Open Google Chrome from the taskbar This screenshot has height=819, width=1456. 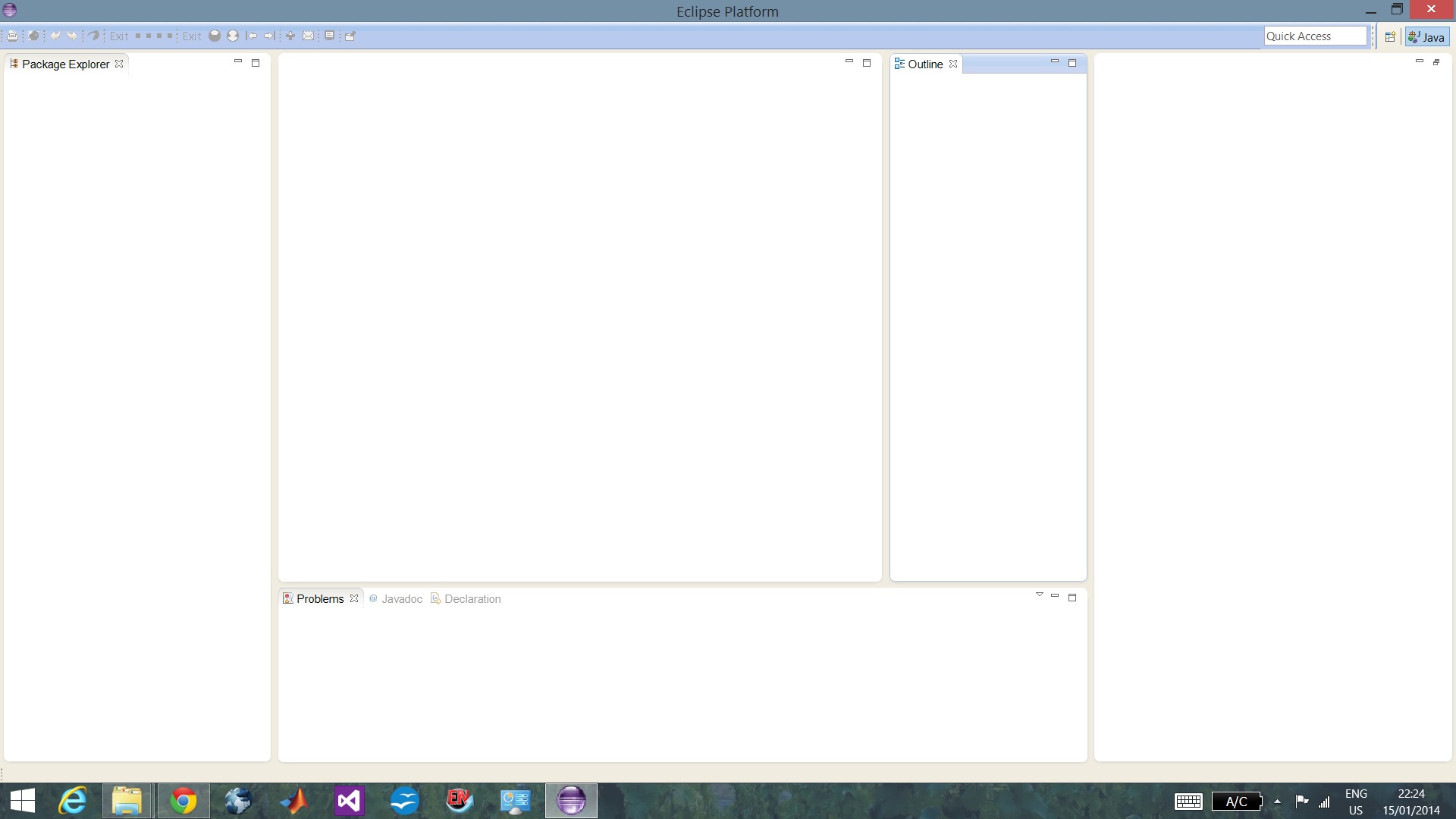[183, 801]
